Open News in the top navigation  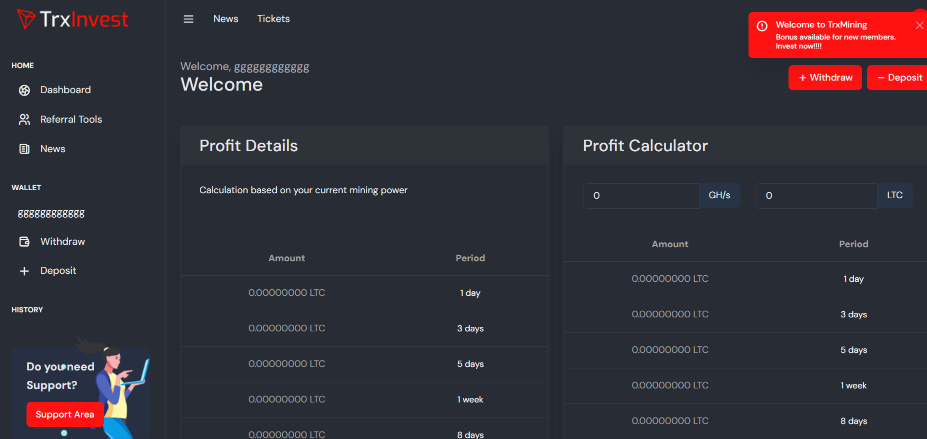226,19
